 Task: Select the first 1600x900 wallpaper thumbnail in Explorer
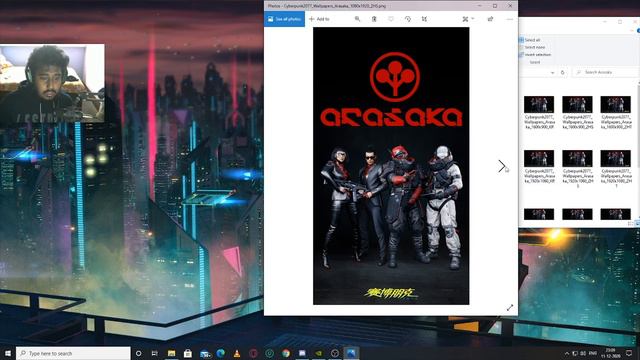(539, 104)
